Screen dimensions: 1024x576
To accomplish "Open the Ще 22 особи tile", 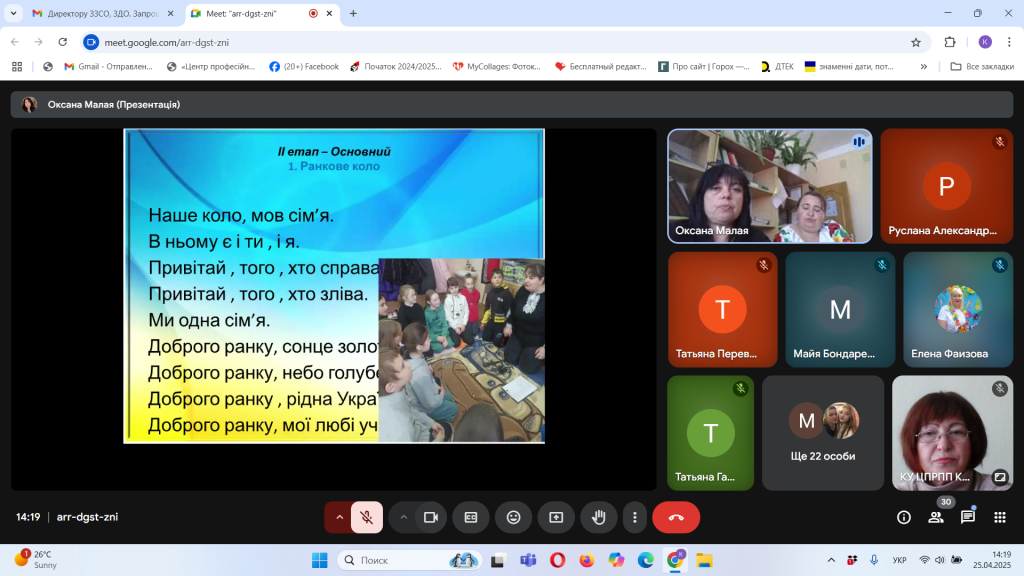I will tap(823, 433).
